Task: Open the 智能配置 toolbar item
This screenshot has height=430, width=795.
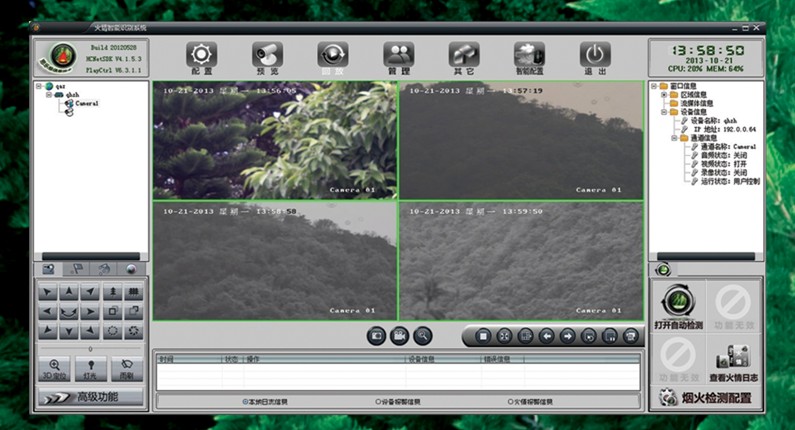Action: (x=529, y=56)
